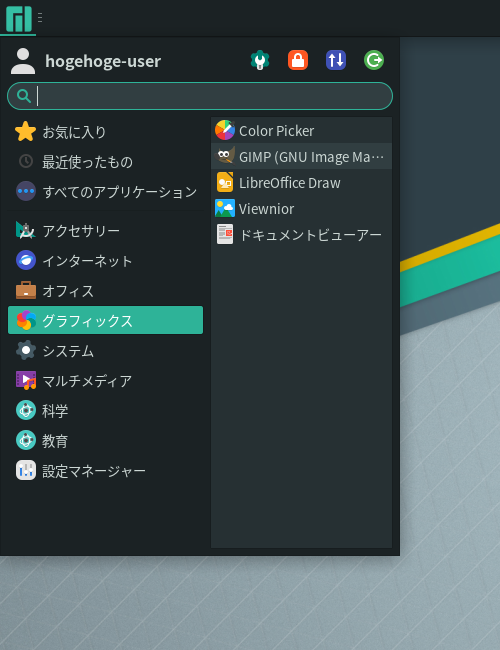Viewport: 500px width, 650px height.
Task: Click the three-dots all applications icon
Action: tap(26, 192)
